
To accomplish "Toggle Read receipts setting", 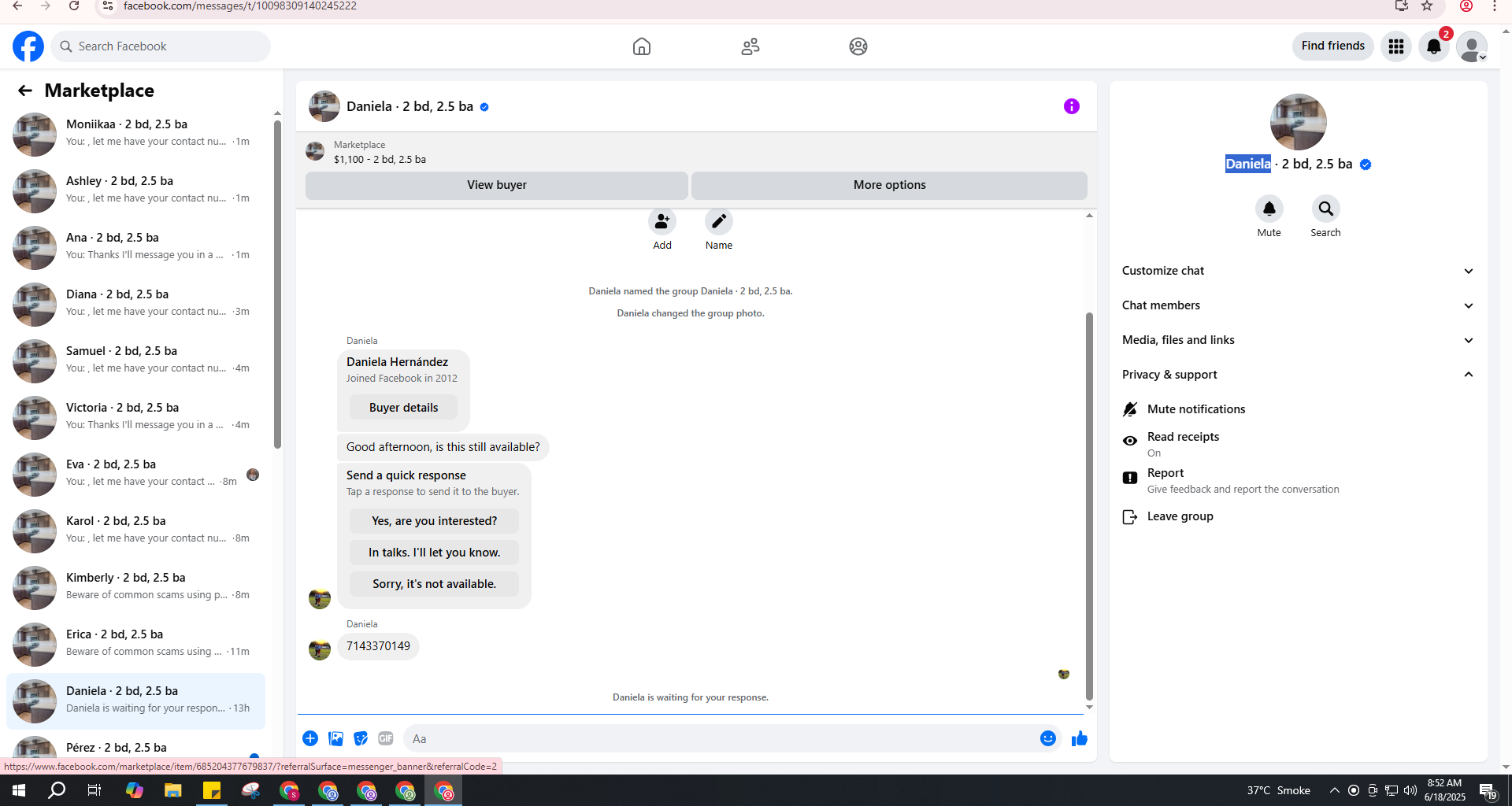I will point(1298,444).
